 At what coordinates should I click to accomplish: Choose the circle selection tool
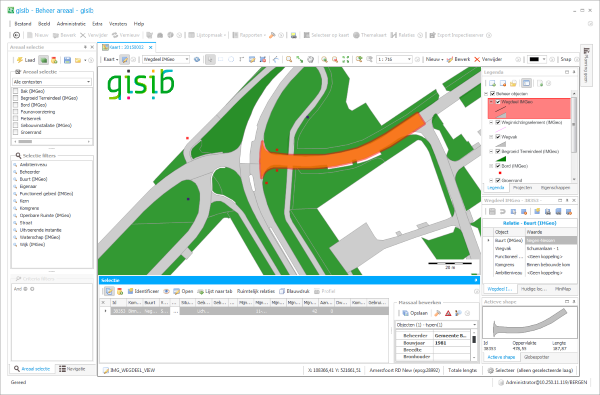click(231, 59)
